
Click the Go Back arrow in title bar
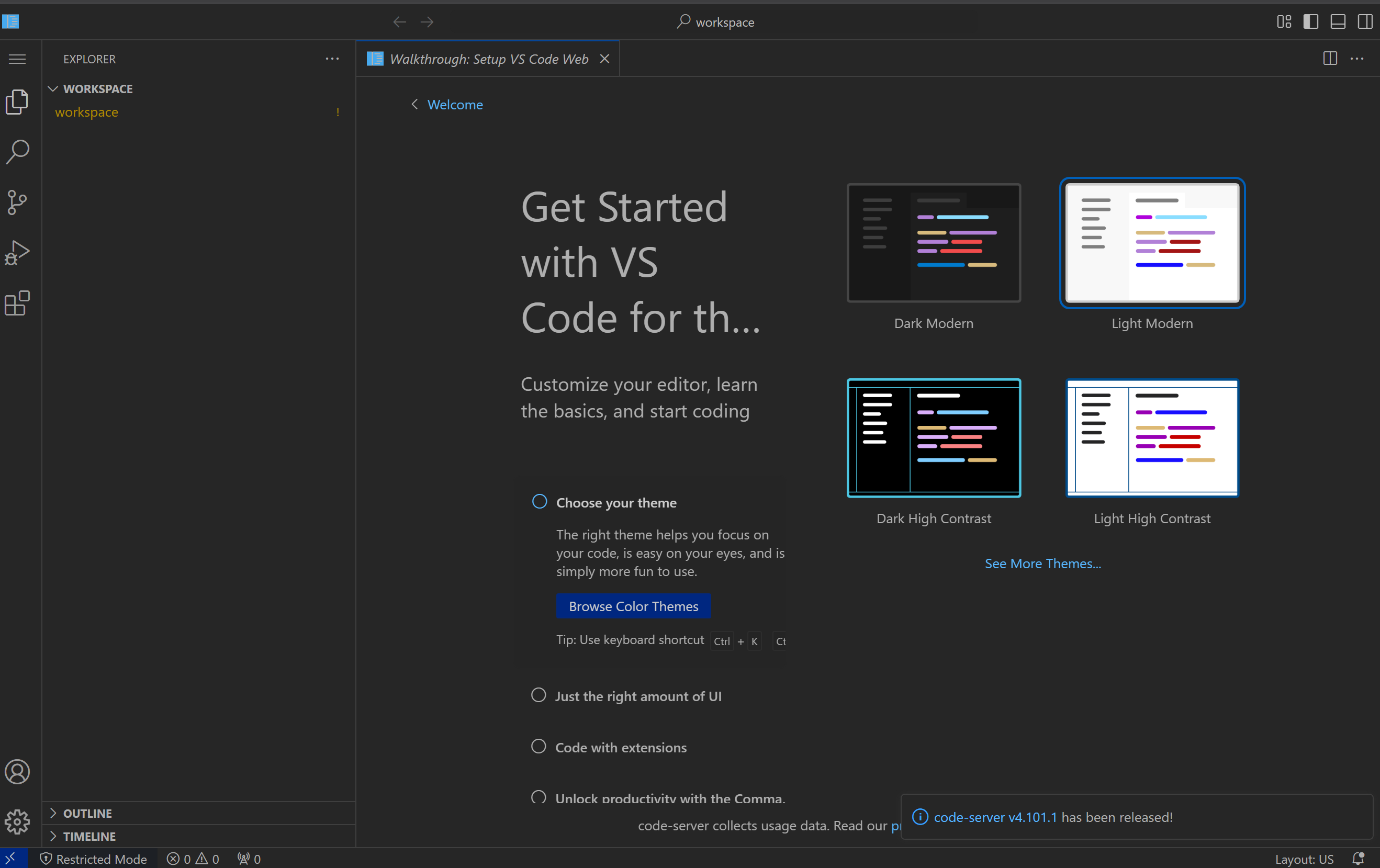399,22
